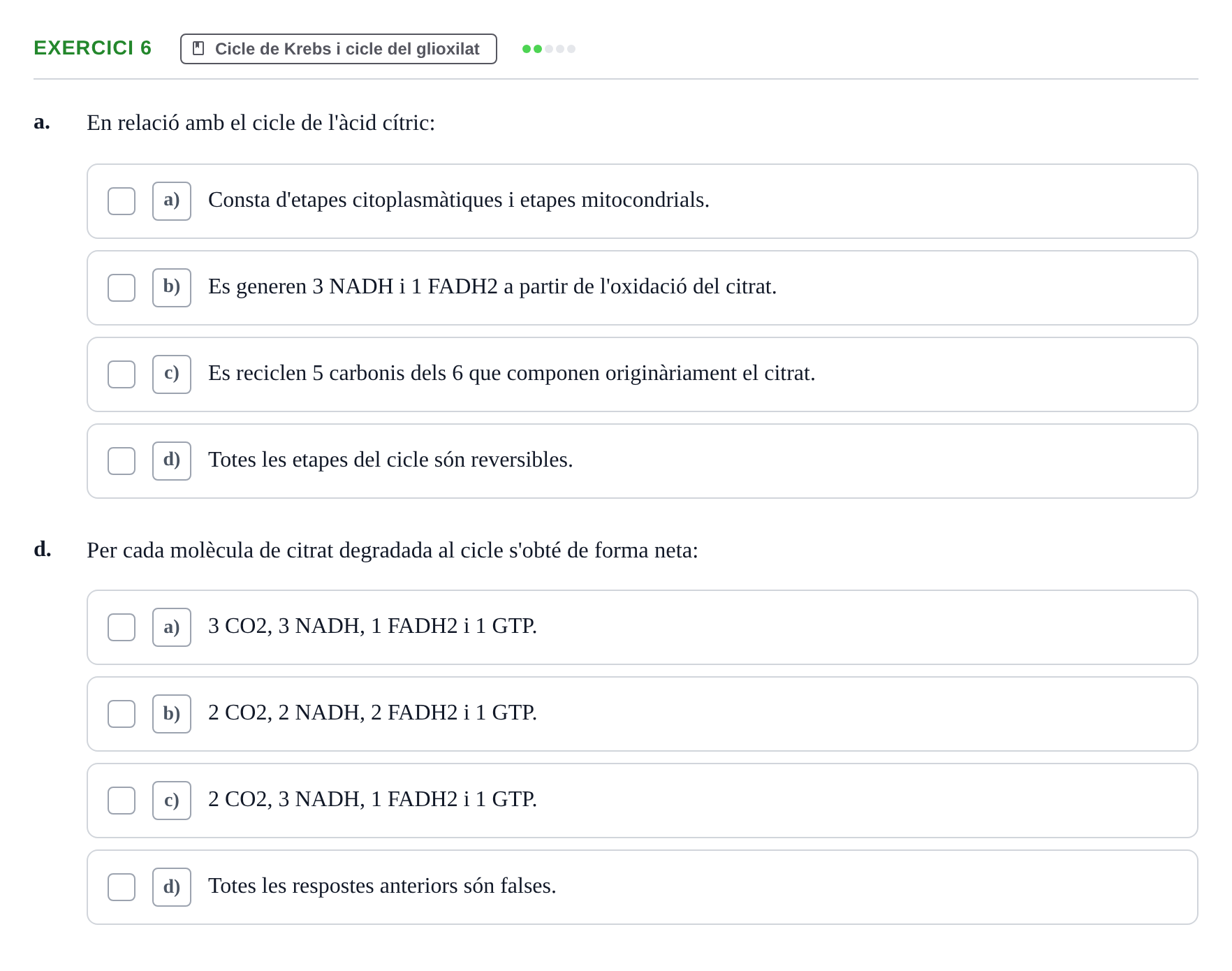Tick the checkbox for 'Totes les etapes del cicle són reversibles'
This screenshot has height=971, width=1232.
click(x=122, y=461)
